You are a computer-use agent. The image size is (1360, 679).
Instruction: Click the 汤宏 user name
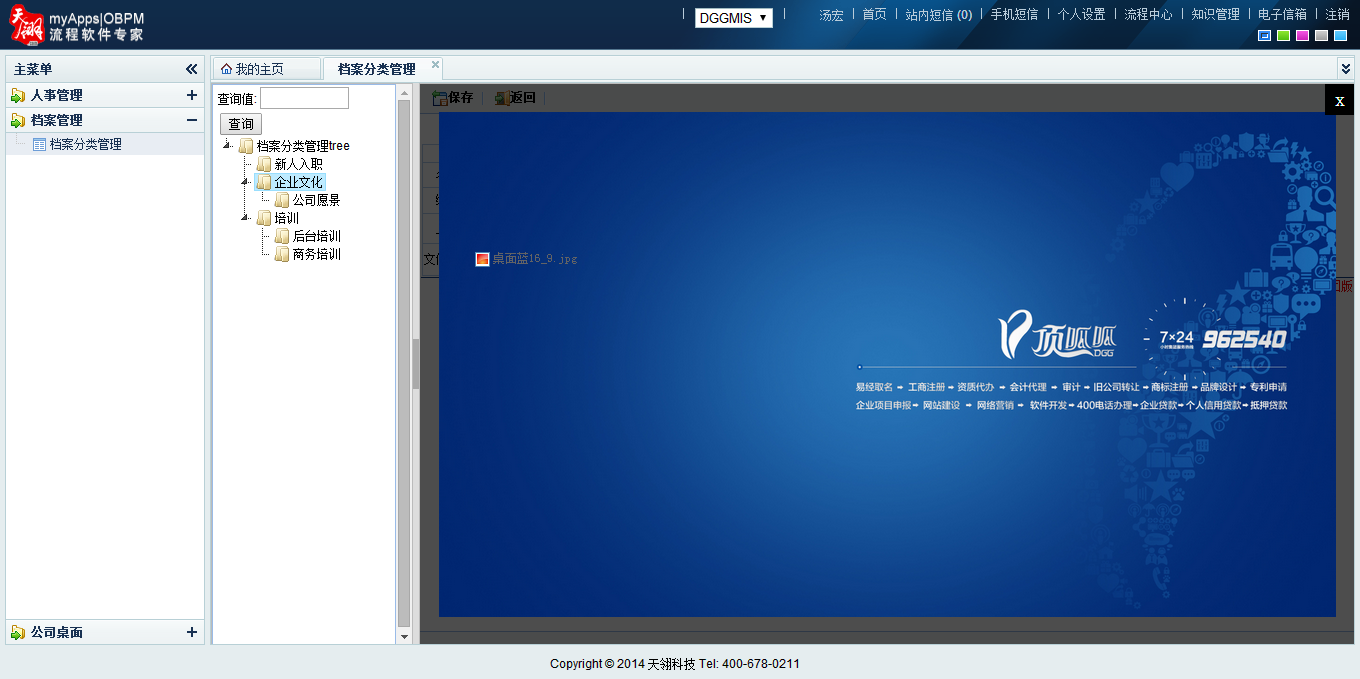click(x=831, y=15)
